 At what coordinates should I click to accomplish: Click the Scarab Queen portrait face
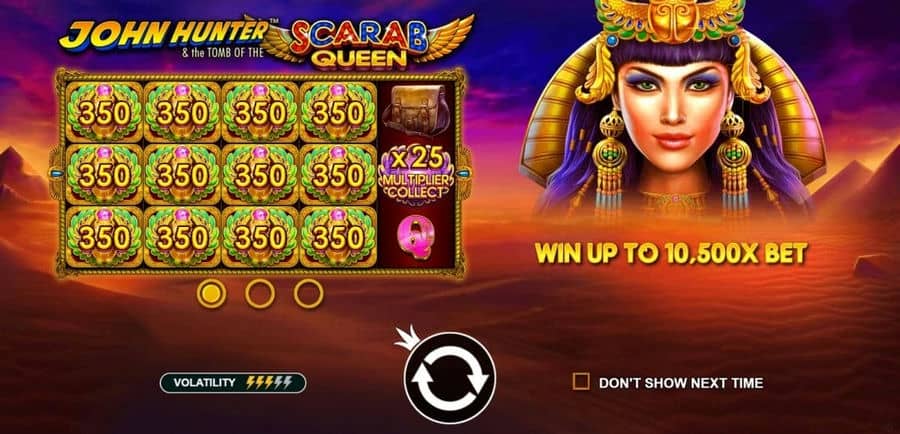[673, 105]
